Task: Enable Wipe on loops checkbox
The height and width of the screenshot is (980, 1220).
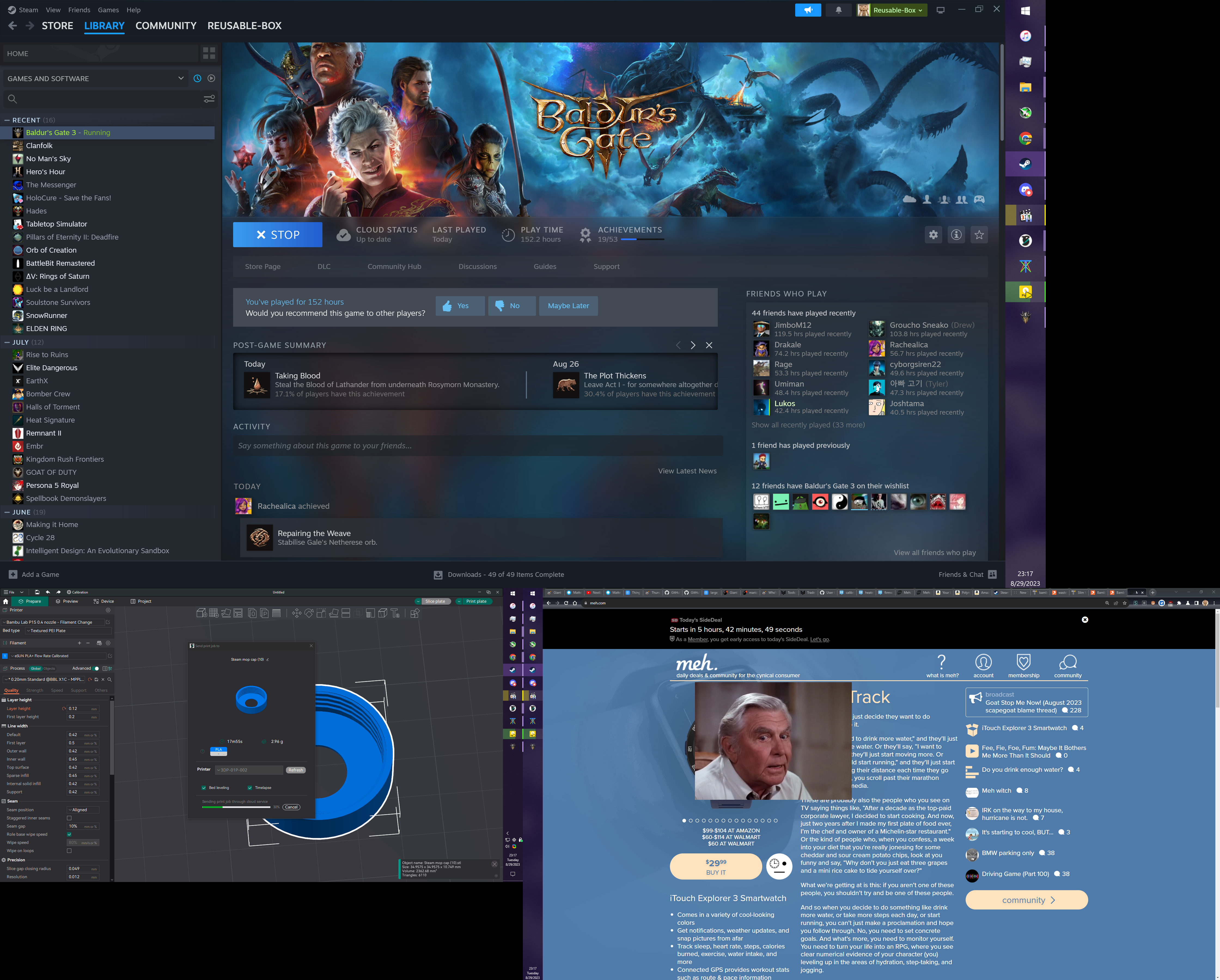Action: click(x=69, y=851)
